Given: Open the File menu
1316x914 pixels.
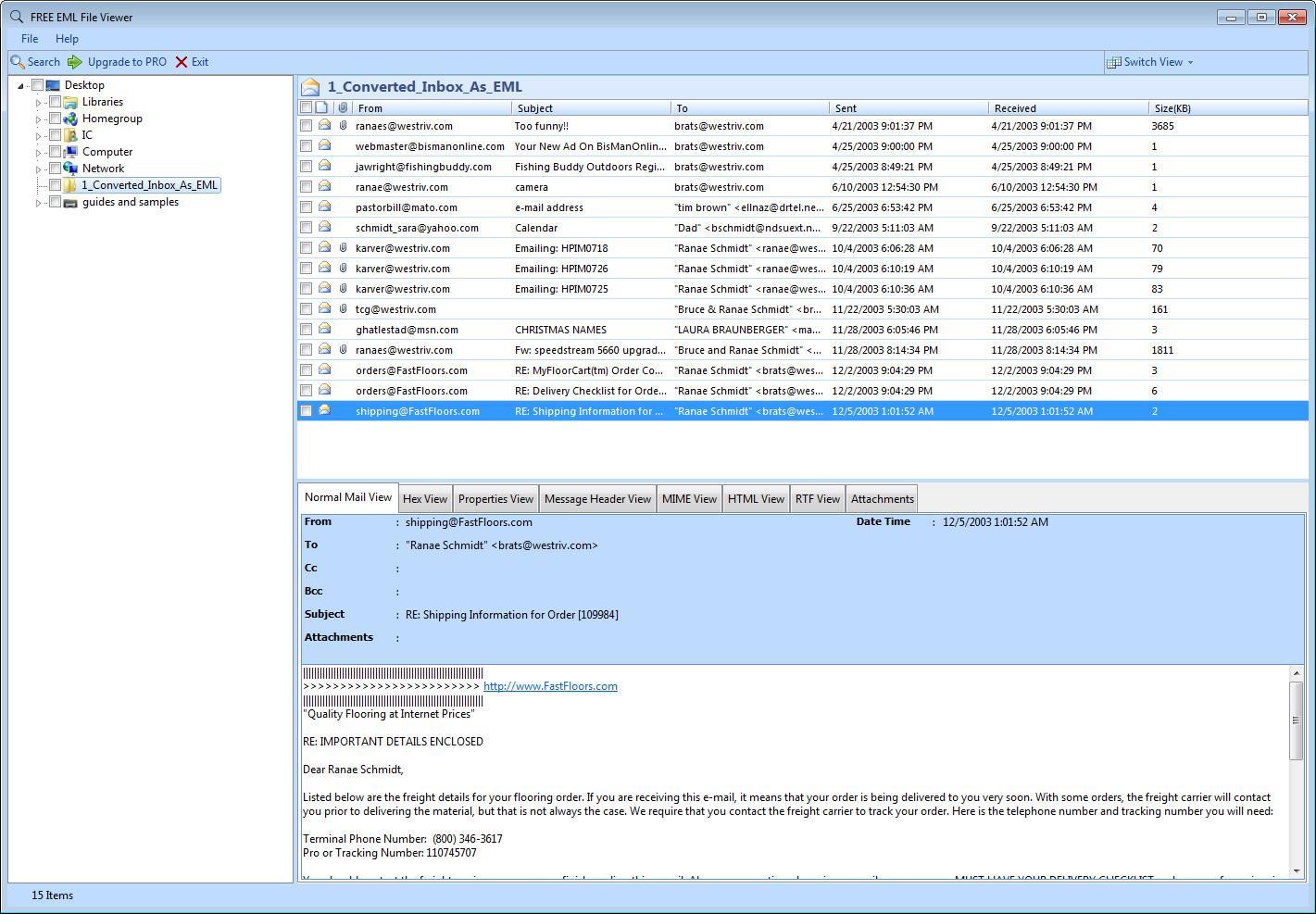Looking at the screenshot, I should (30, 39).
